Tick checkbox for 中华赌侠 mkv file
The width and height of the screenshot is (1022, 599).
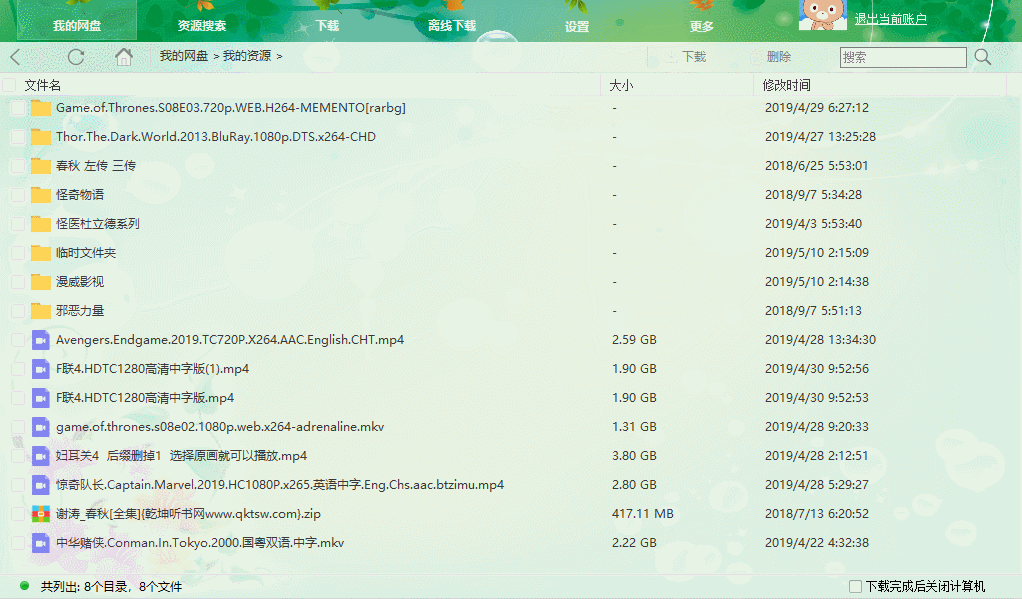(x=18, y=543)
